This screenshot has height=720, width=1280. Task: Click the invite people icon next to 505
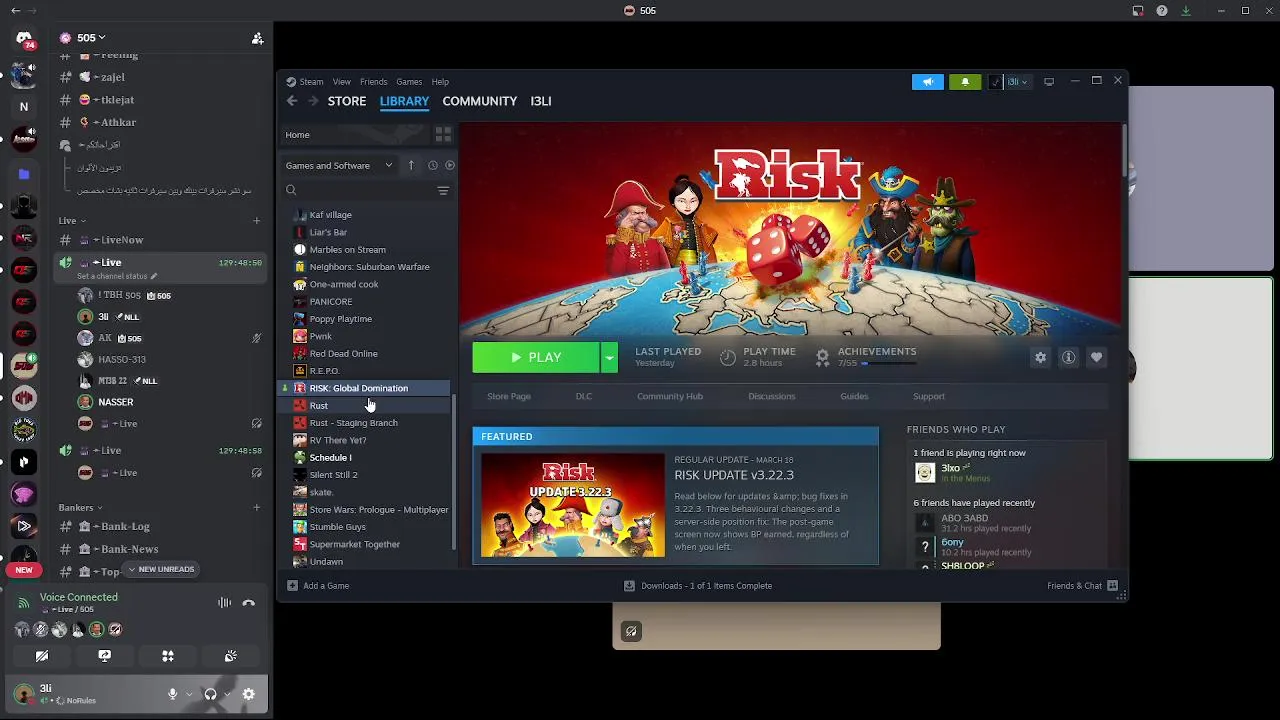tap(257, 38)
